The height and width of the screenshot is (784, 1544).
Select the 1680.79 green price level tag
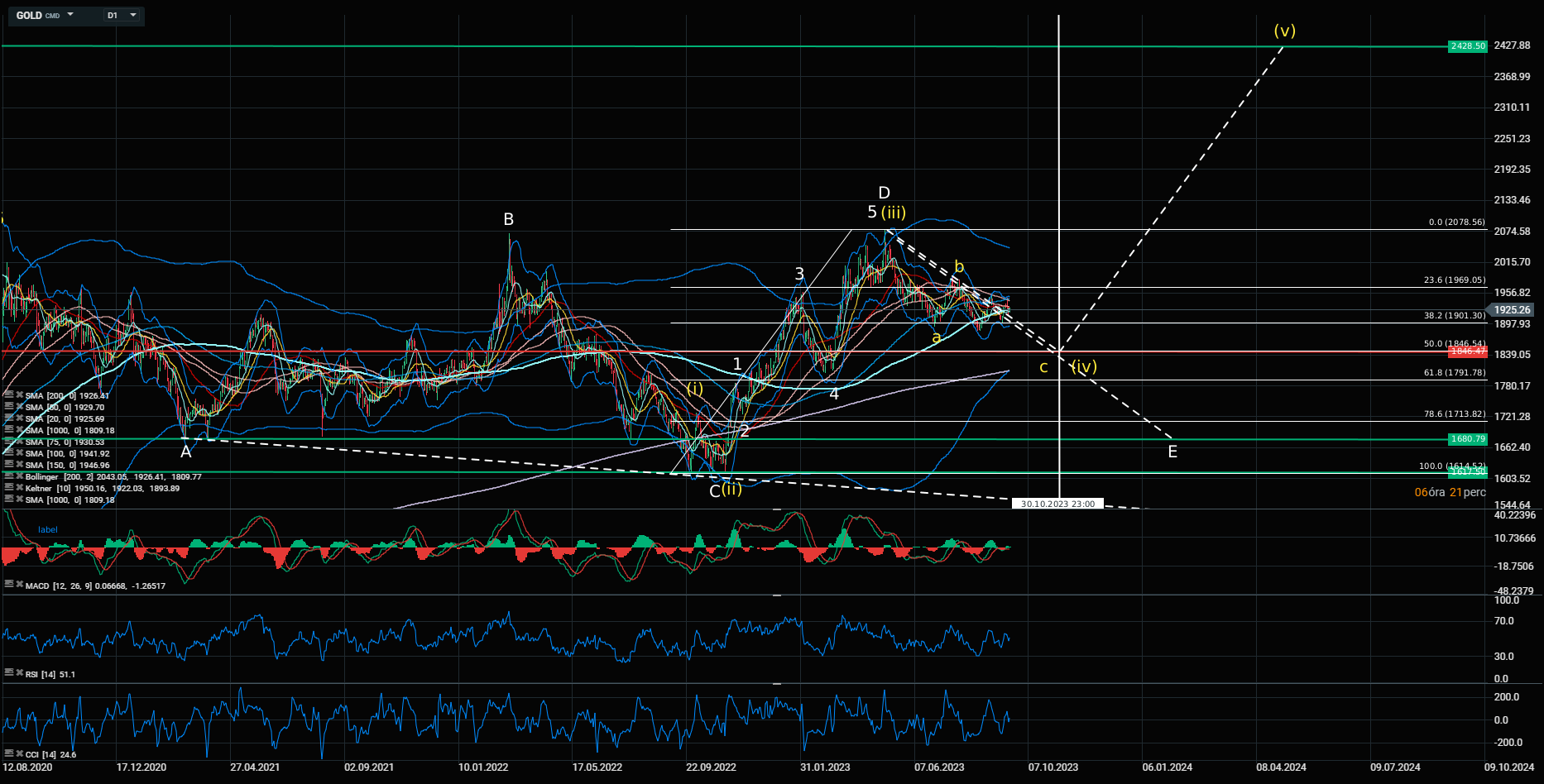pos(1467,439)
